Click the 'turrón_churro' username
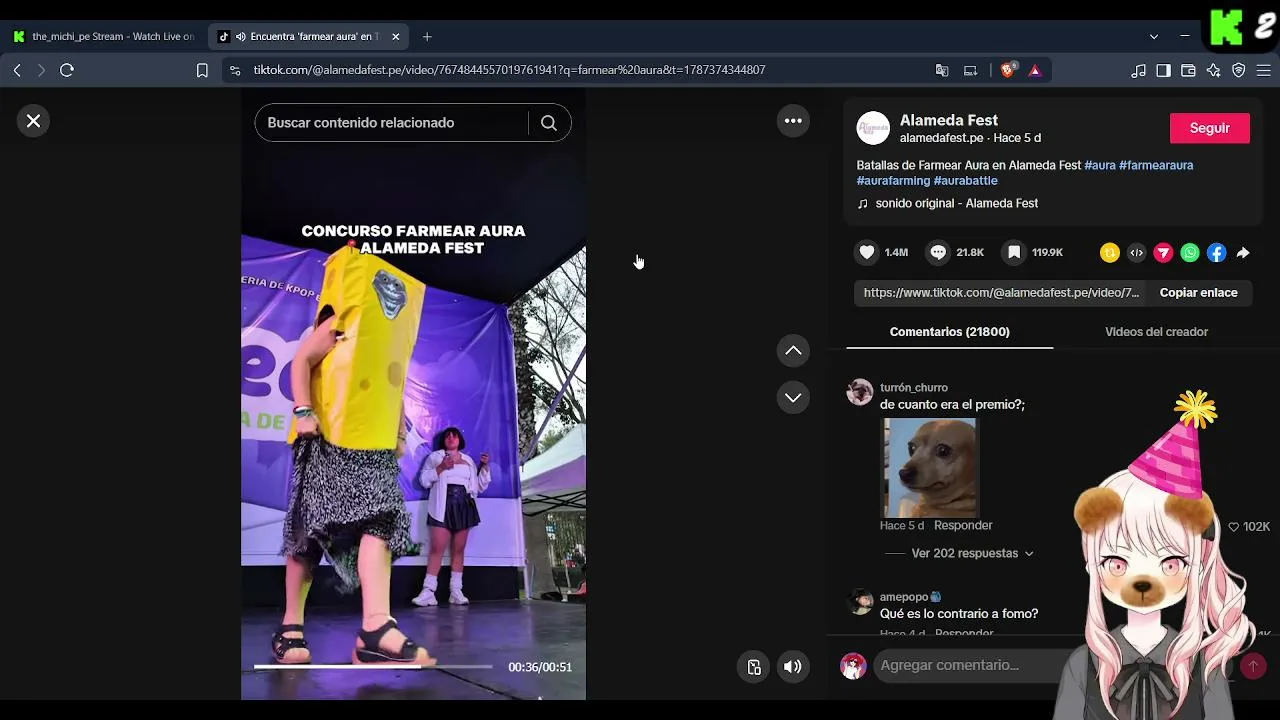Viewport: 1280px width, 720px height. click(914, 388)
